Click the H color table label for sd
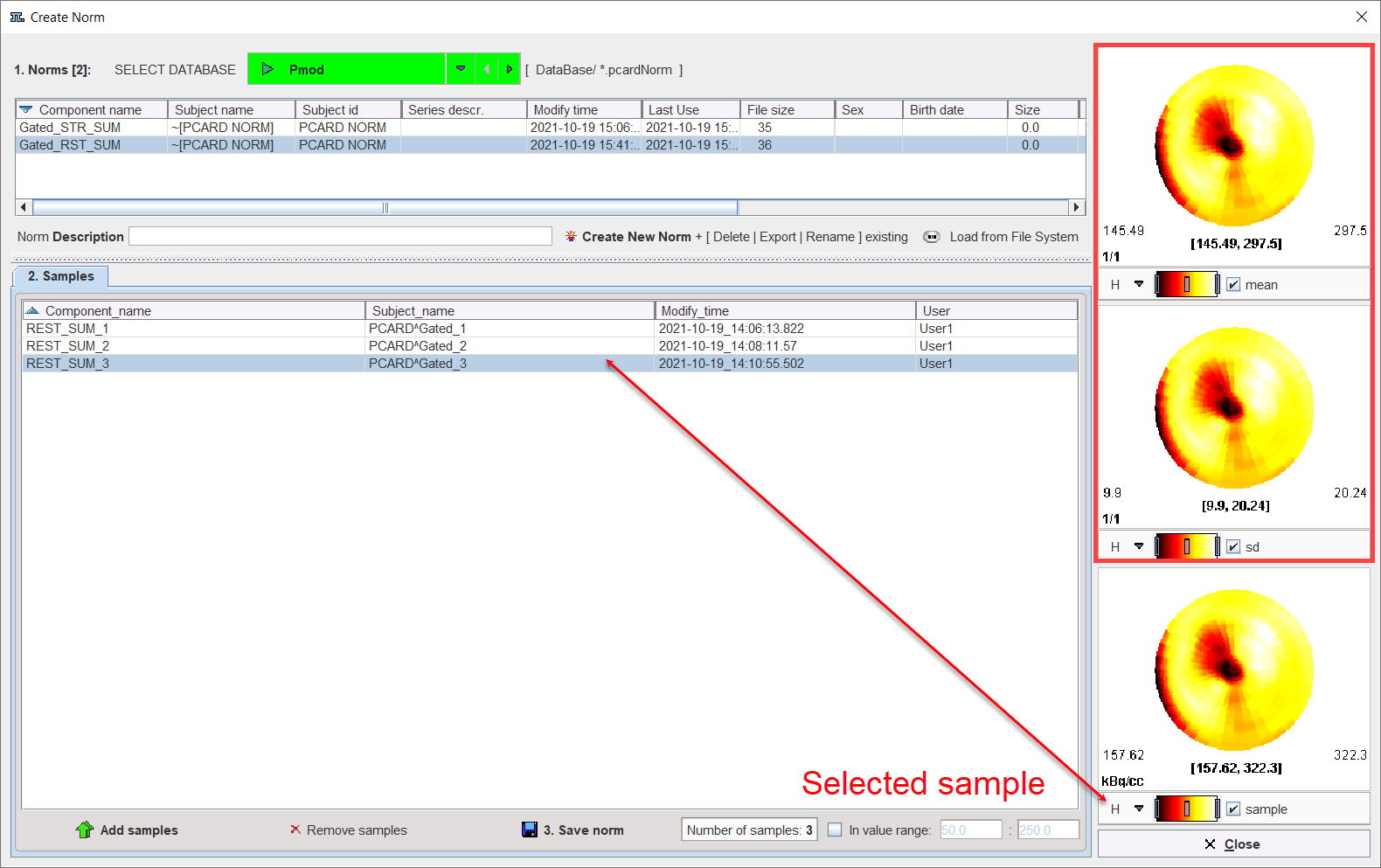 pos(1115,546)
